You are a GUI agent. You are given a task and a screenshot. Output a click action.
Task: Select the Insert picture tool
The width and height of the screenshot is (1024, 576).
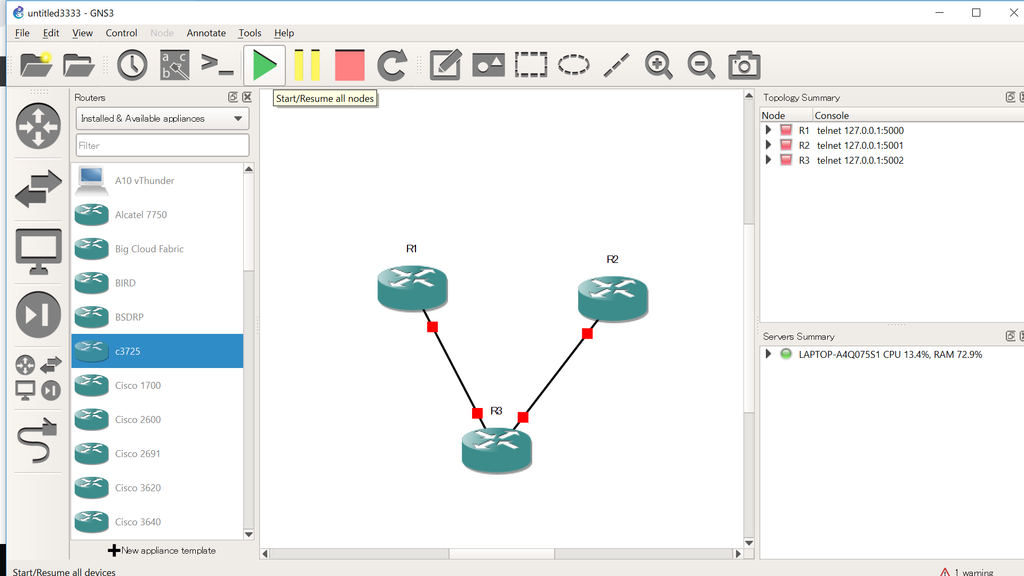click(488, 65)
